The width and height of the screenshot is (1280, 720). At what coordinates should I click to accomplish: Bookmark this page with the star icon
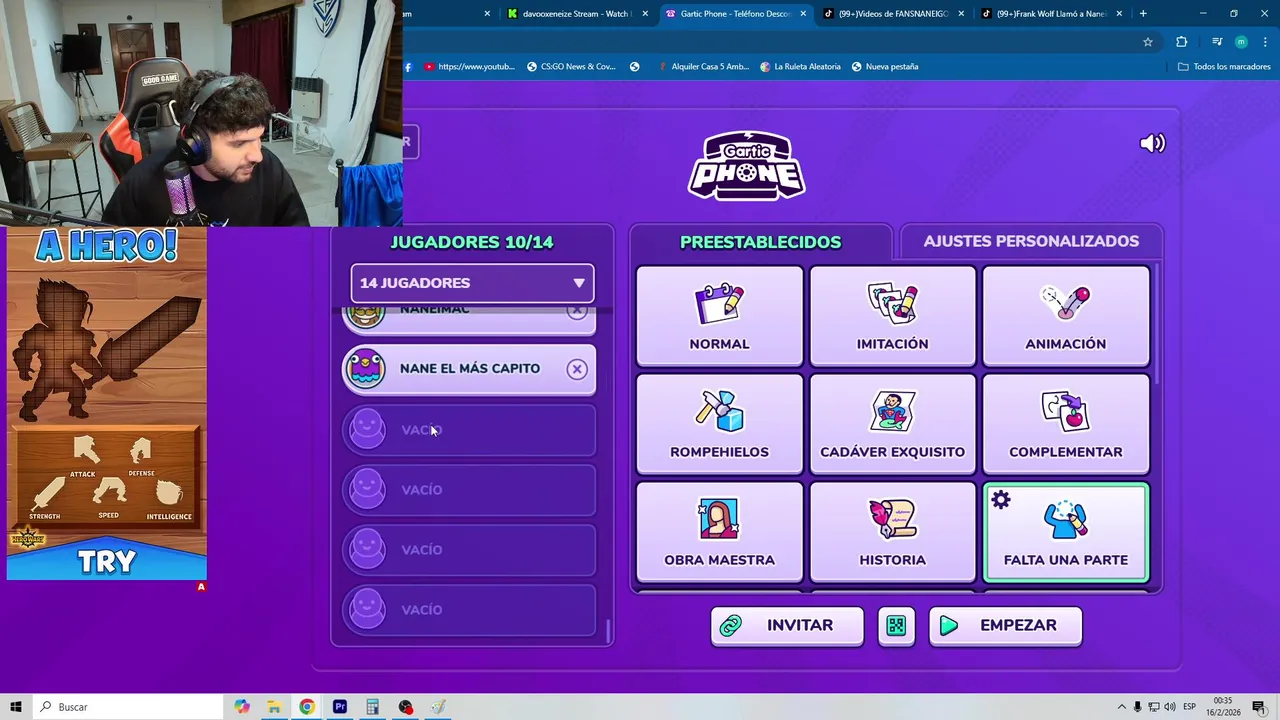click(1148, 42)
